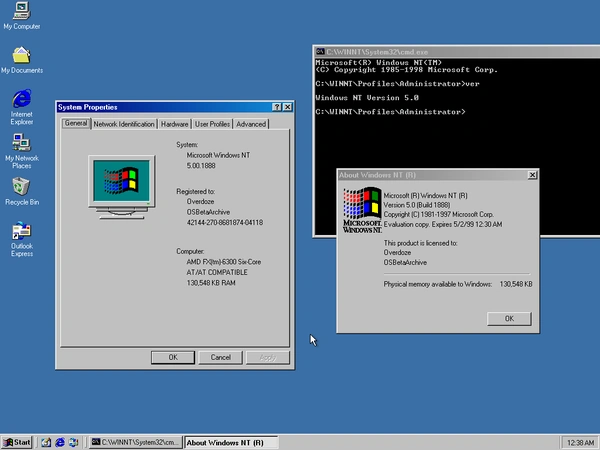Click the 'Copyright 1985-1998 Microsoft Corp.' line in cmd
600x450 pixels.
pyautogui.click(x=406, y=70)
